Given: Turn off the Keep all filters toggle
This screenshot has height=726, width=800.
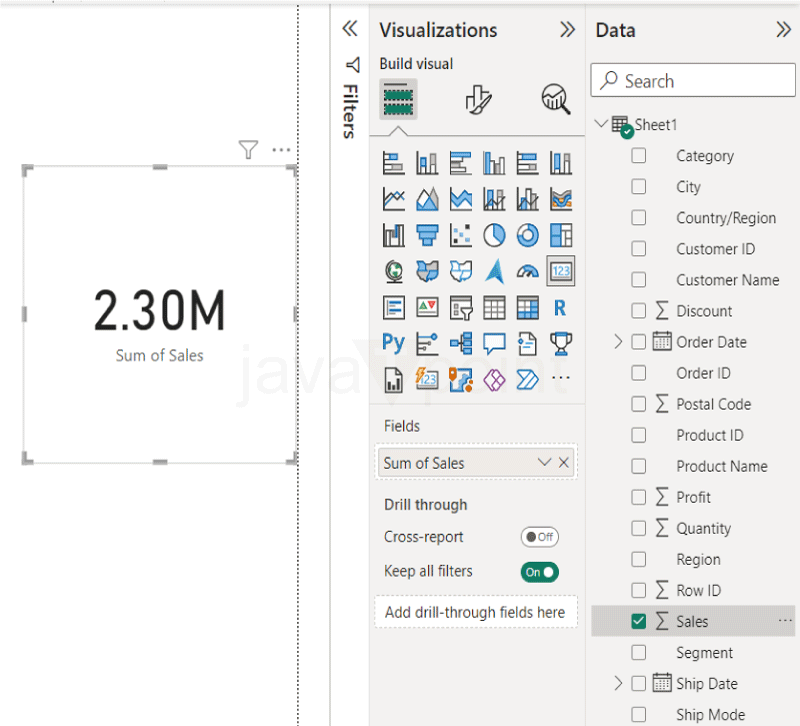Looking at the screenshot, I should [x=539, y=572].
